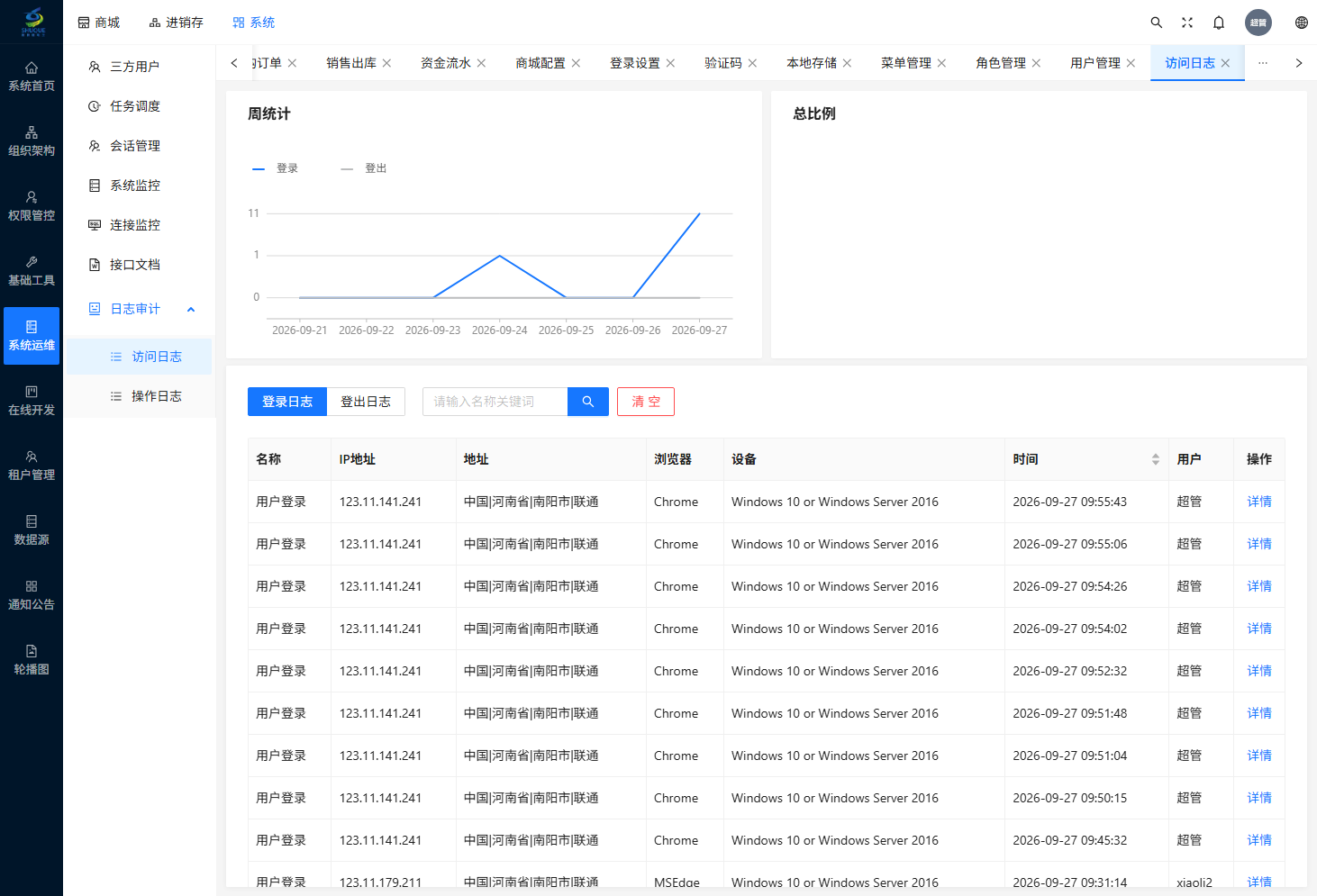Select 系统 top menu
Image resolution: width=1317 pixels, height=896 pixels.
coord(253,23)
